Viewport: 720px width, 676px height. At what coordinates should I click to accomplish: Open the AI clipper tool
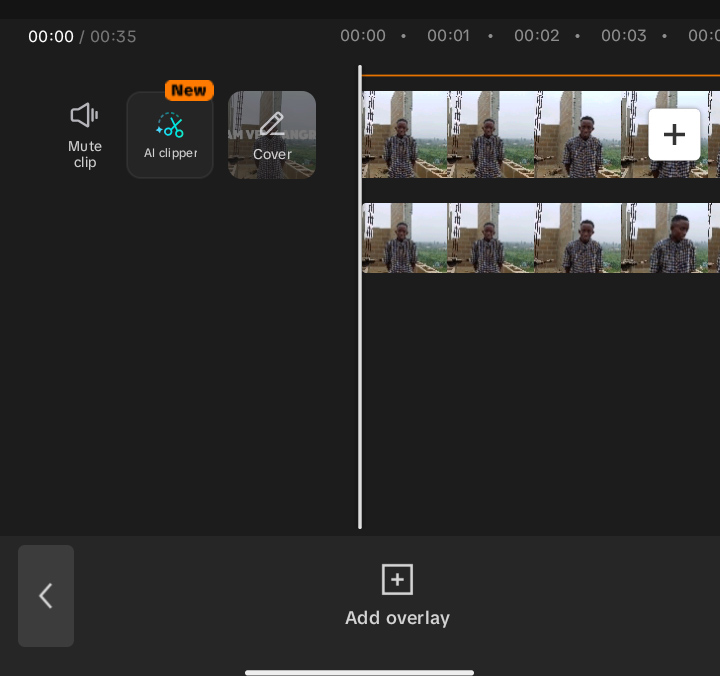[x=170, y=135]
